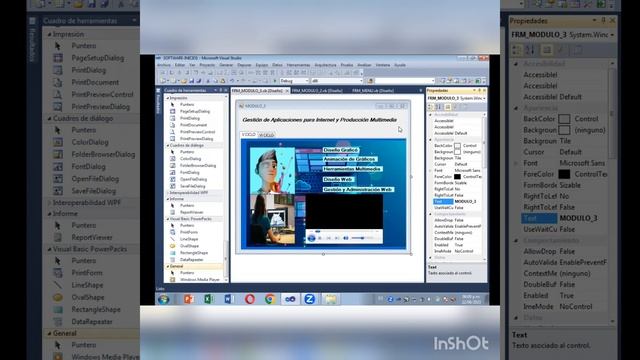Viewport: 640px width, 360px height.
Task: Click the form title label Gestión de Aplicaciones
Action: tap(320, 120)
